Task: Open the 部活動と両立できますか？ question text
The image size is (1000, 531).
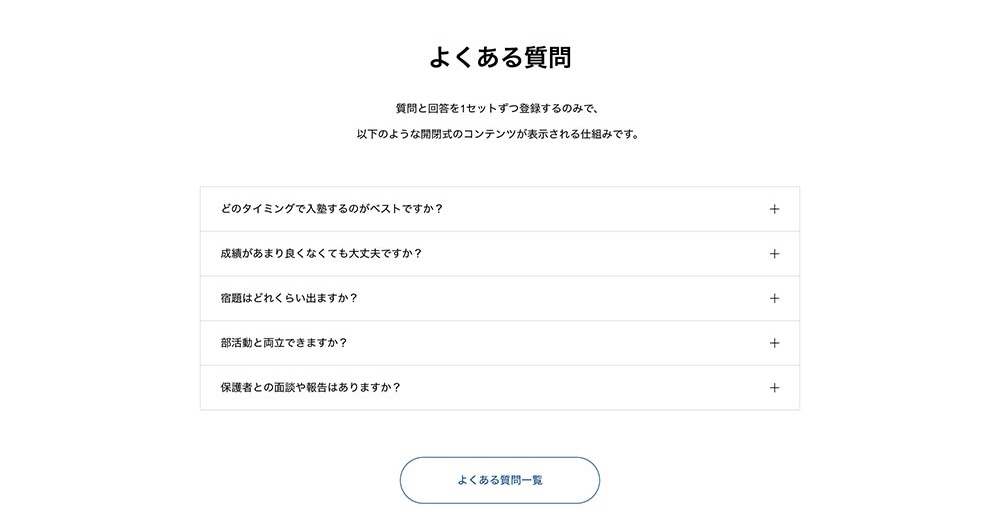Action: click(284, 343)
